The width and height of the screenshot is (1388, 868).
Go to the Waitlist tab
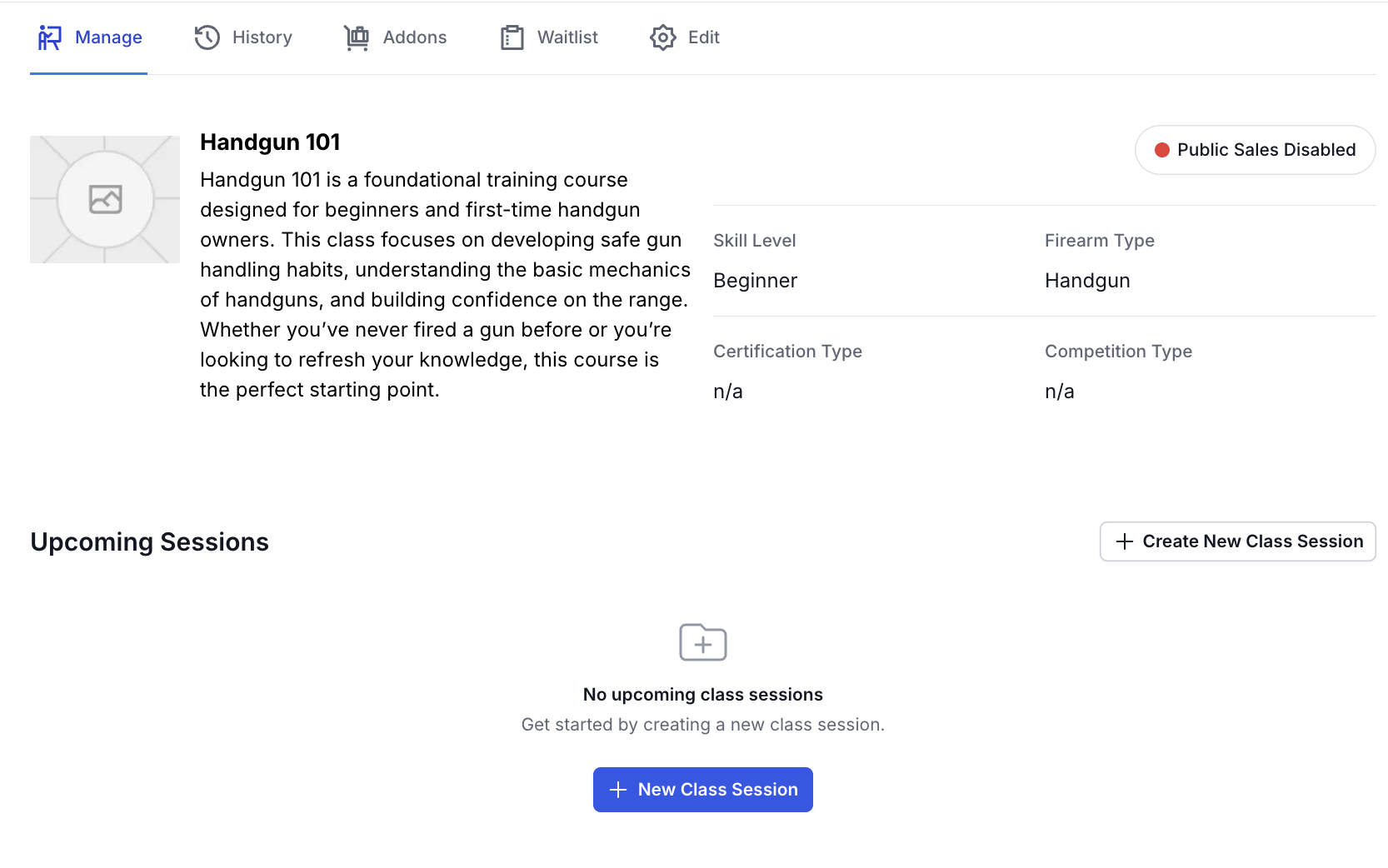pos(549,37)
